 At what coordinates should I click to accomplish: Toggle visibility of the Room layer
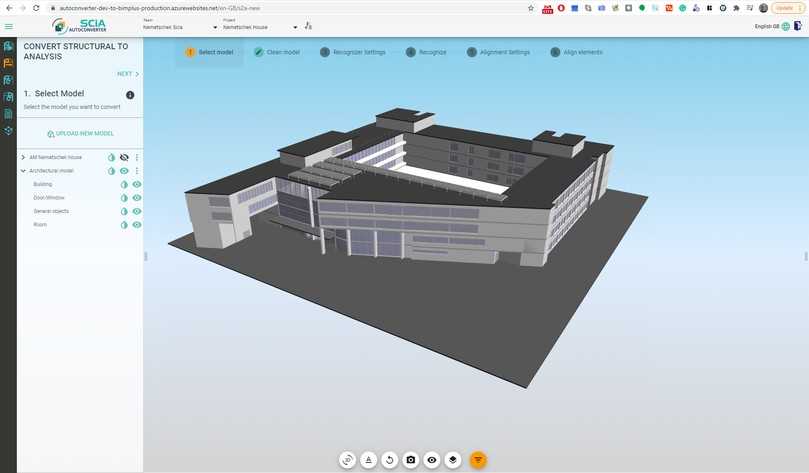(137, 225)
